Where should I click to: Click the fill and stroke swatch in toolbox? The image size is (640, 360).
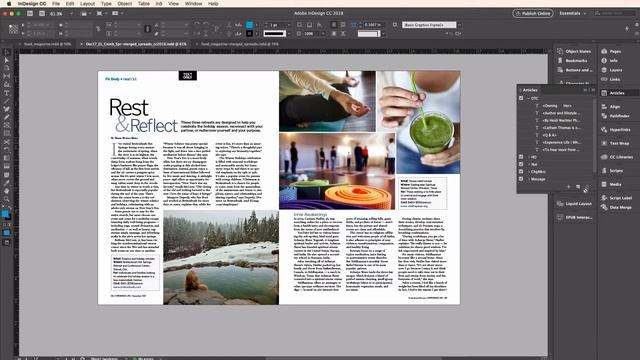coord(6,215)
